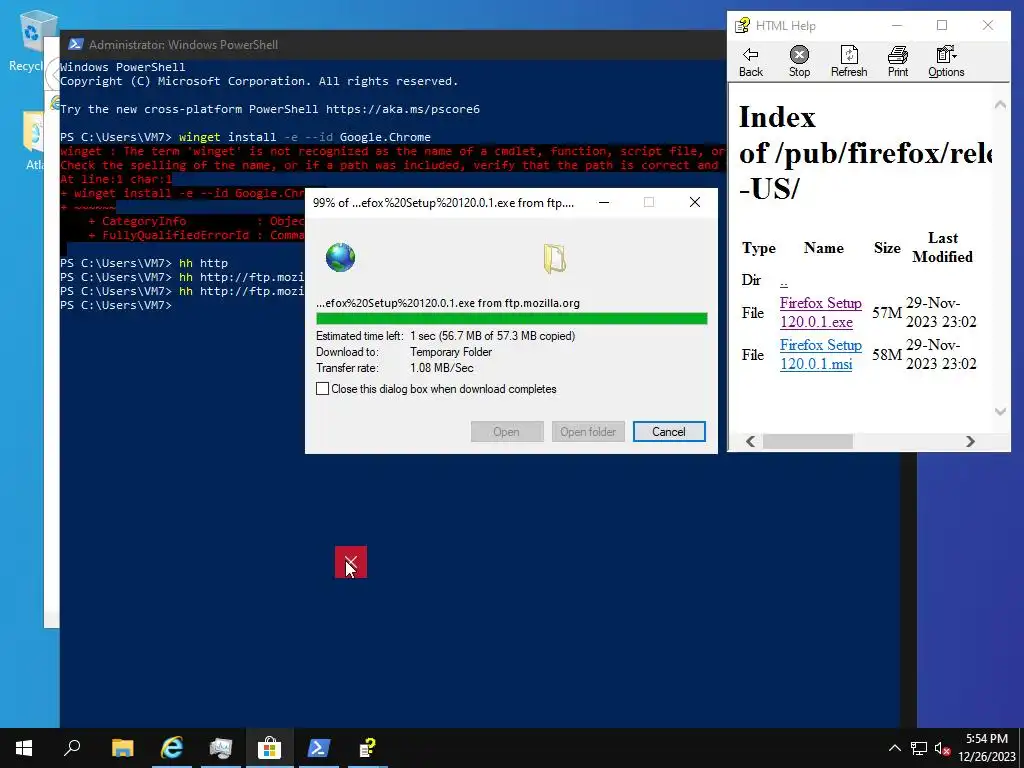
Task: Click the green download progress bar
Action: point(511,319)
